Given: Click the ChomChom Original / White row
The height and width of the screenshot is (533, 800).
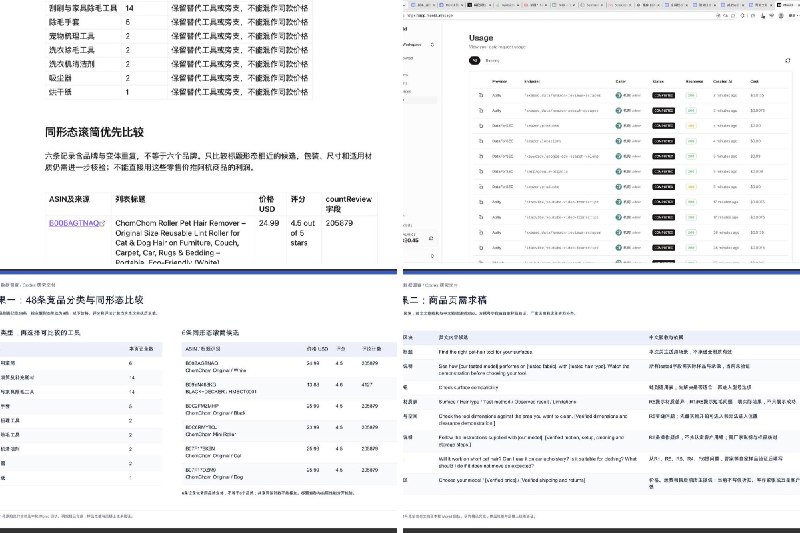Looking at the screenshot, I should point(289,367).
